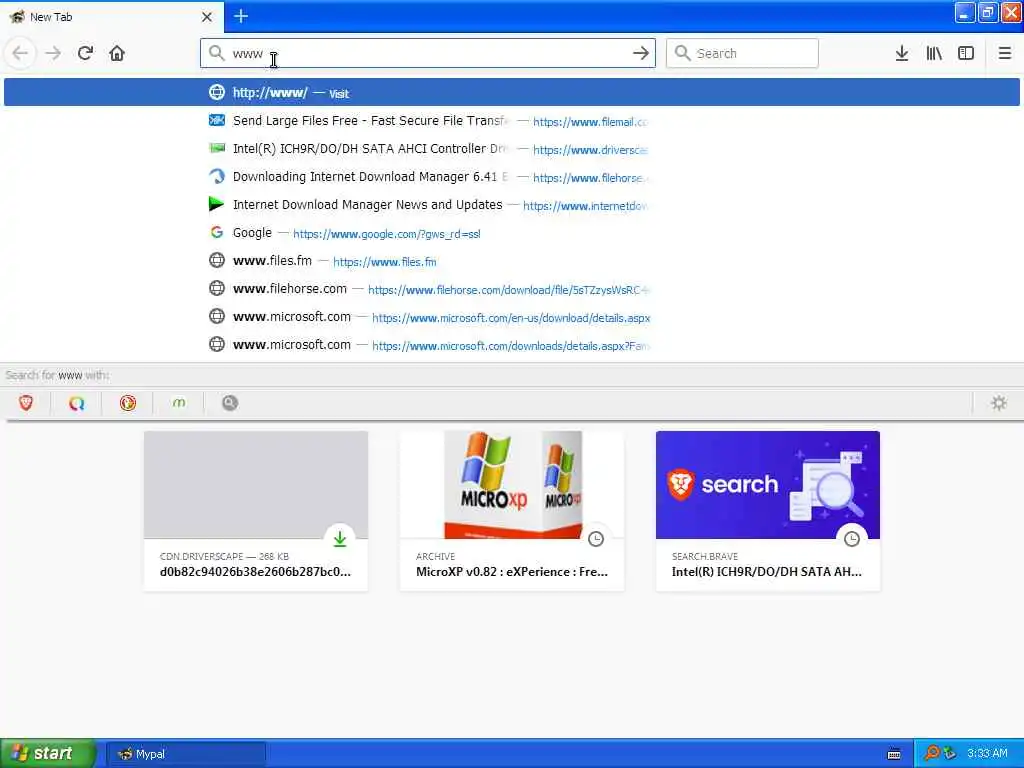This screenshot has width=1024, height=768.
Task: Reload the current page
Action: (85, 53)
